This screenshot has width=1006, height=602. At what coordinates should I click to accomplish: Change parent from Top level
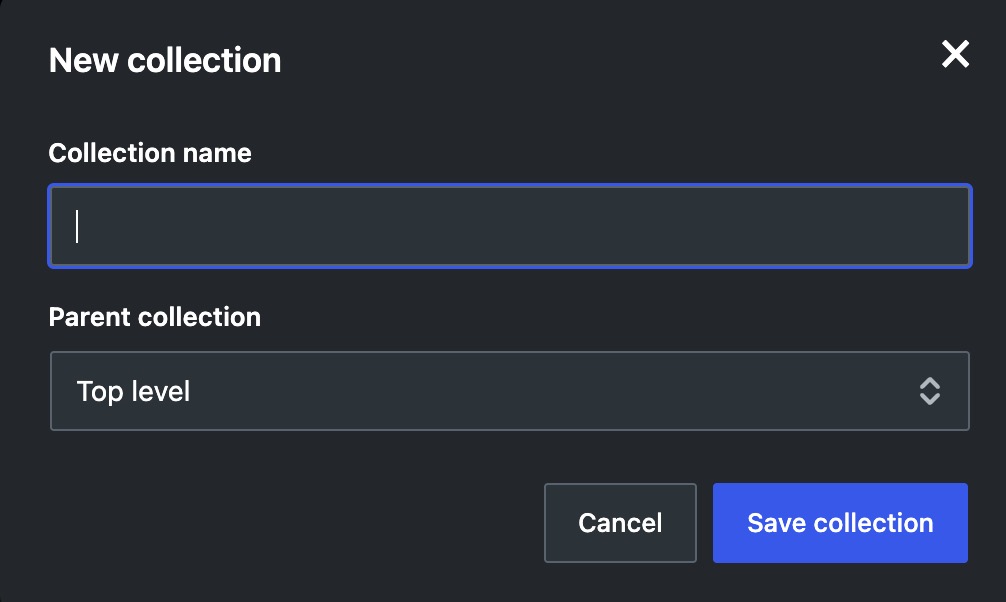510,391
